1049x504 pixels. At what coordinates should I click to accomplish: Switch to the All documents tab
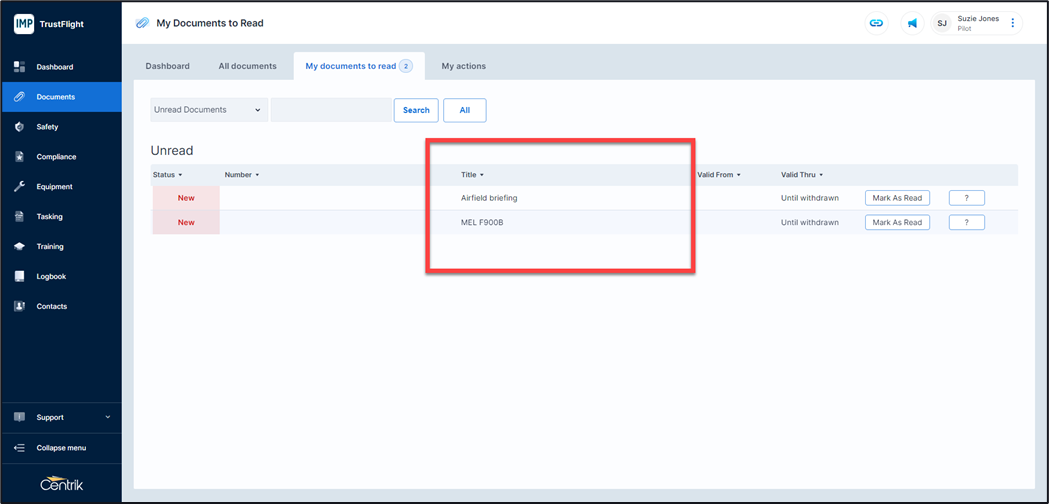point(247,66)
